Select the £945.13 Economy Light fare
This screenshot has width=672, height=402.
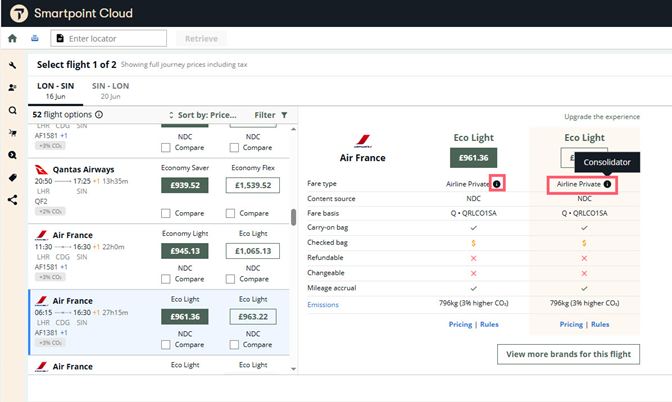click(x=185, y=251)
